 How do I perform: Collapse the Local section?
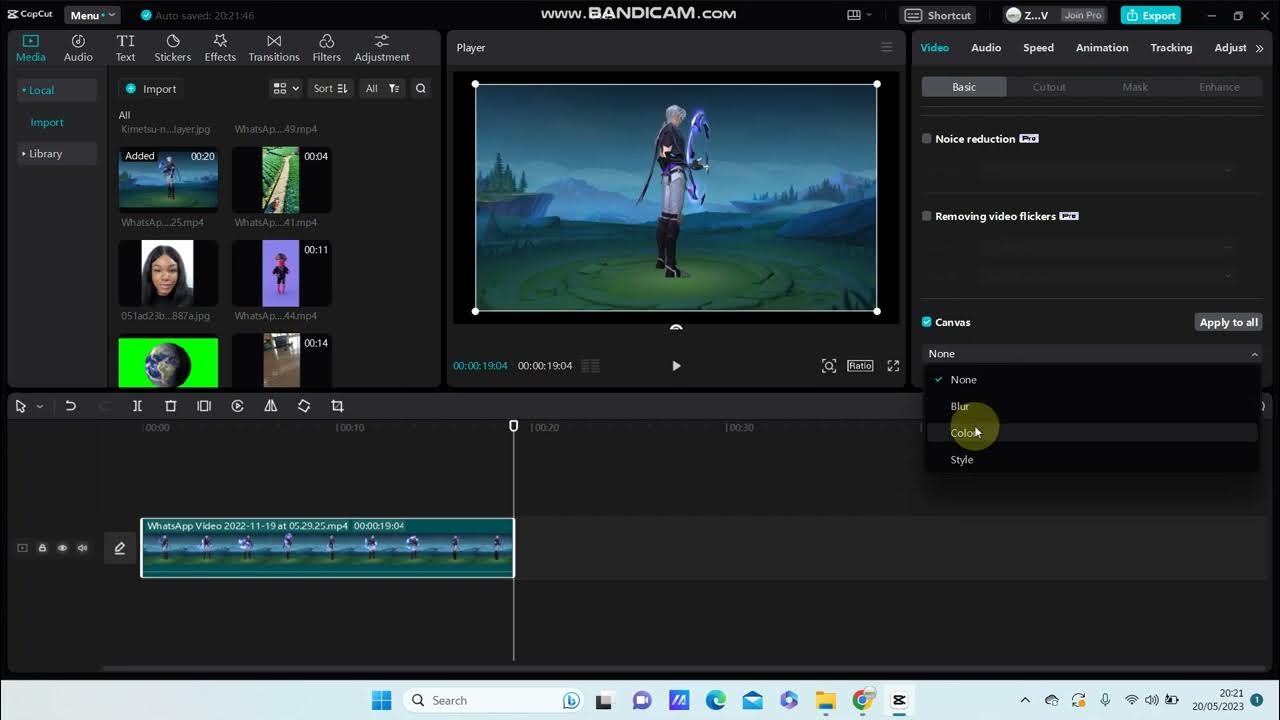(x=57, y=90)
